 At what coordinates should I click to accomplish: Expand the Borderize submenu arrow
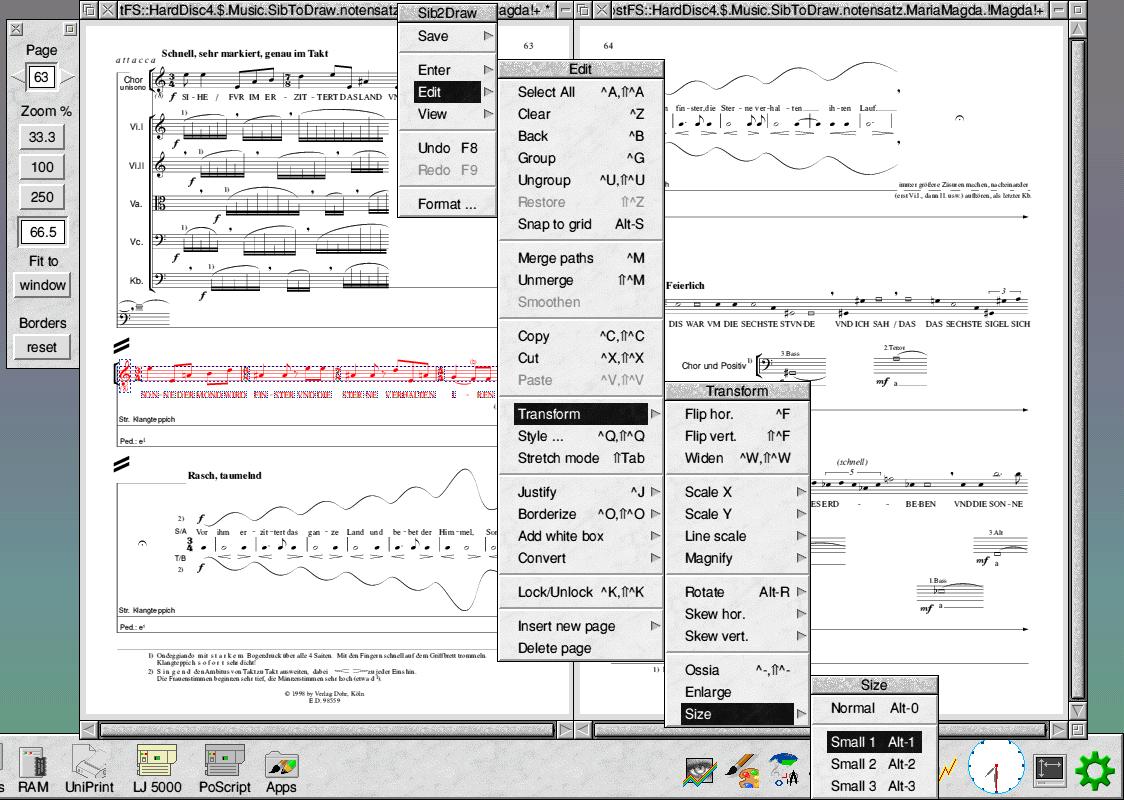(x=654, y=514)
